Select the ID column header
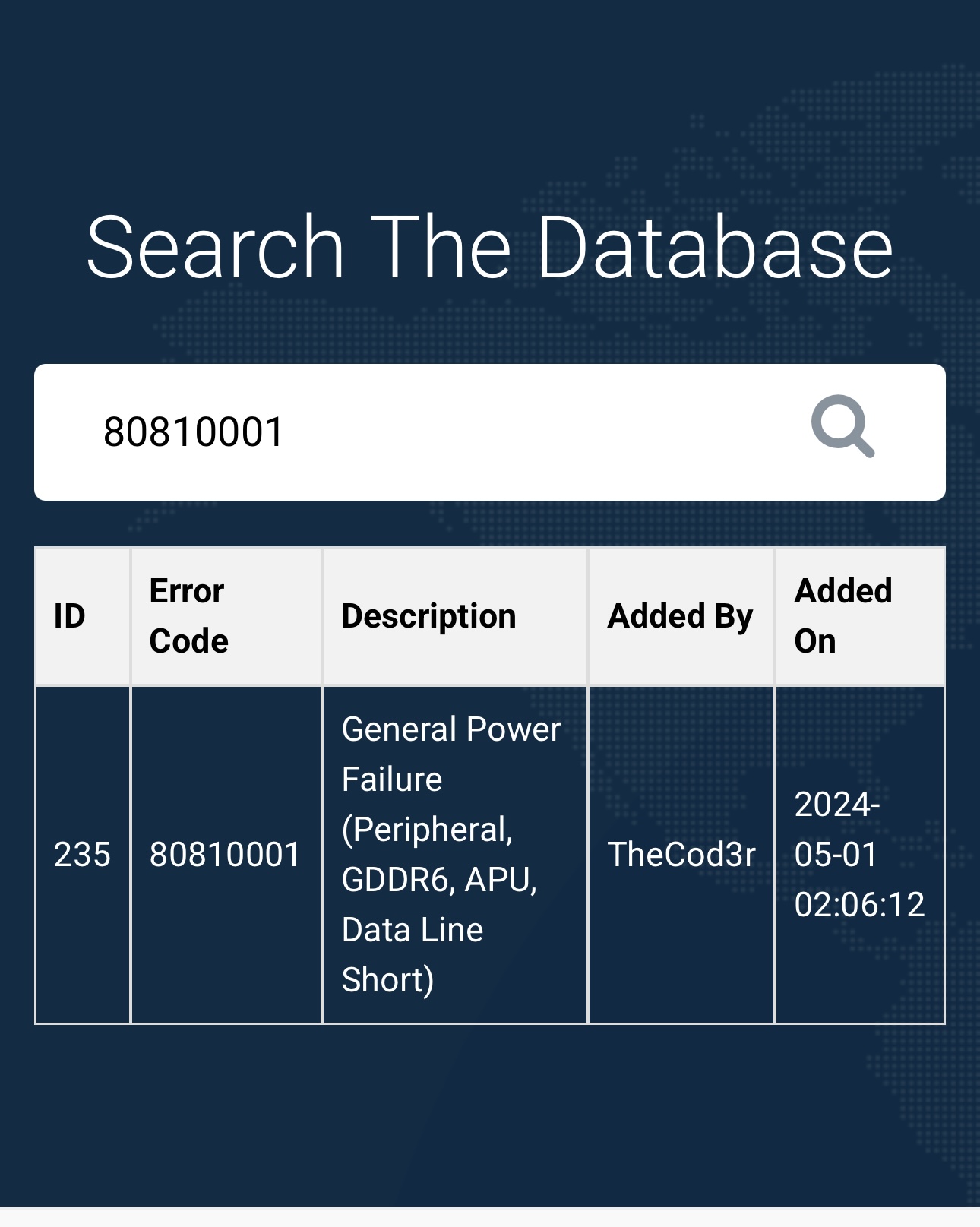 [x=83, y=616]
